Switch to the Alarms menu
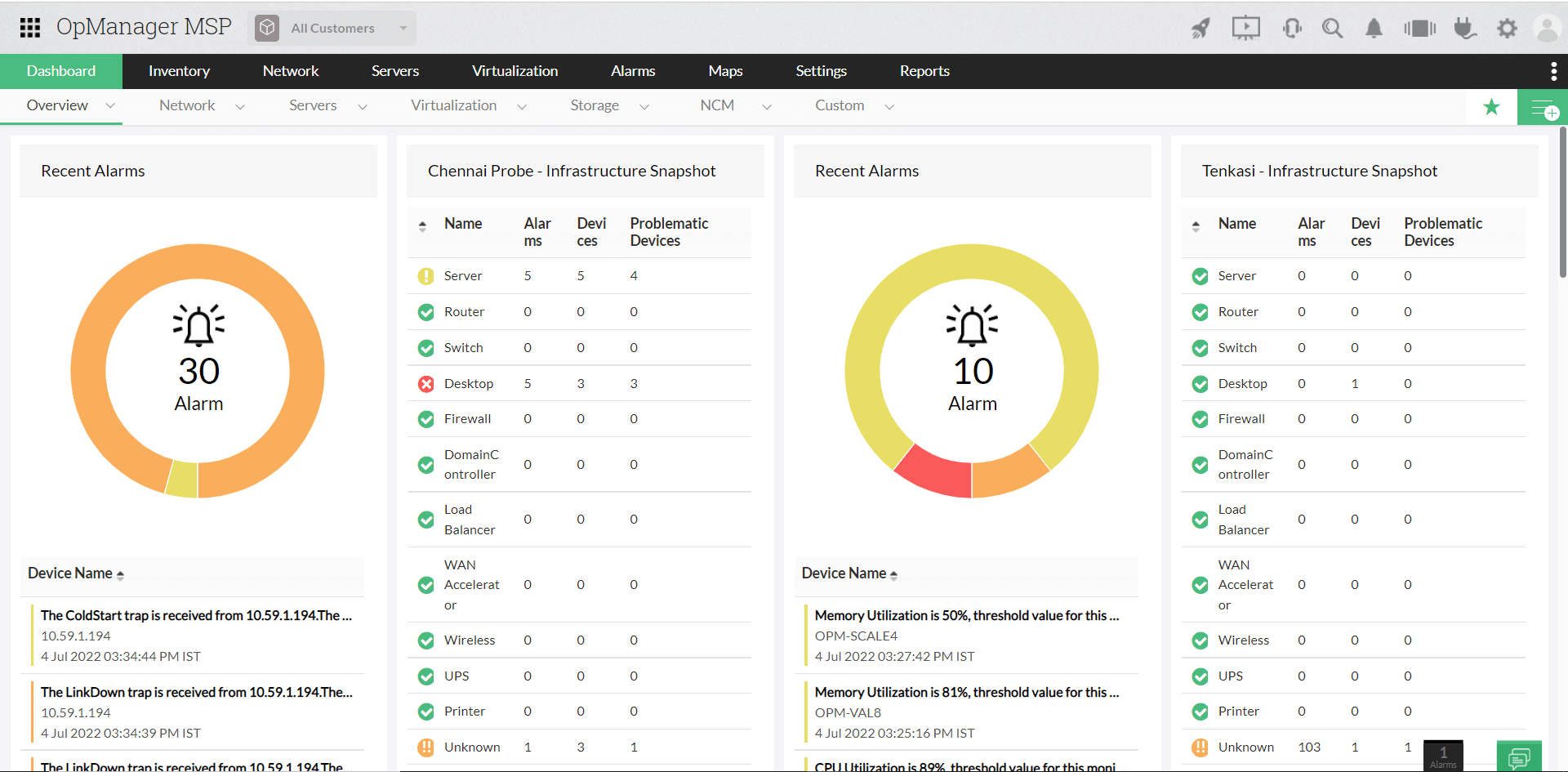1568x772 pixels. coord(633,71)
